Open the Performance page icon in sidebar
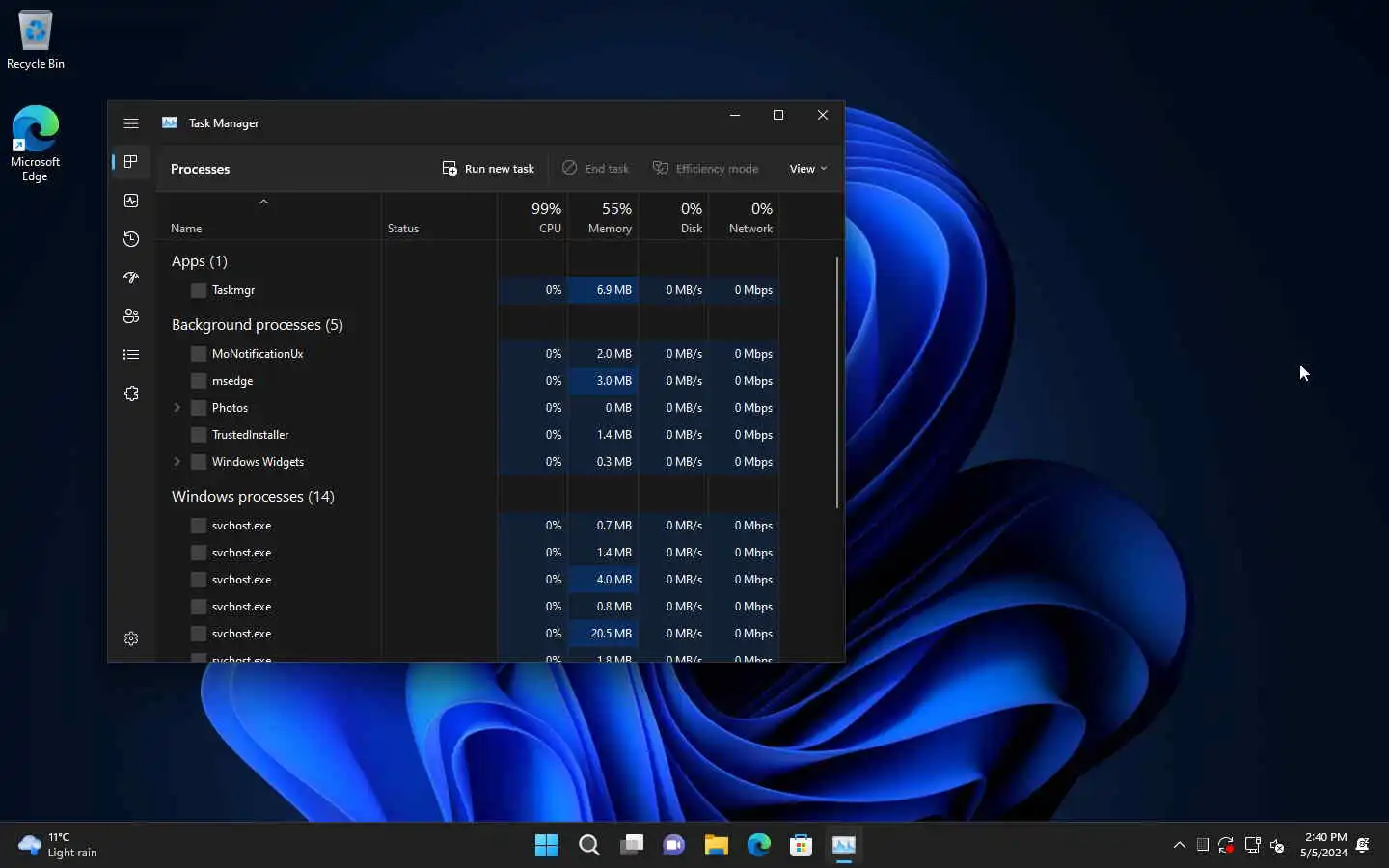This screenshot has width=1389, height=868. point(131,201)
